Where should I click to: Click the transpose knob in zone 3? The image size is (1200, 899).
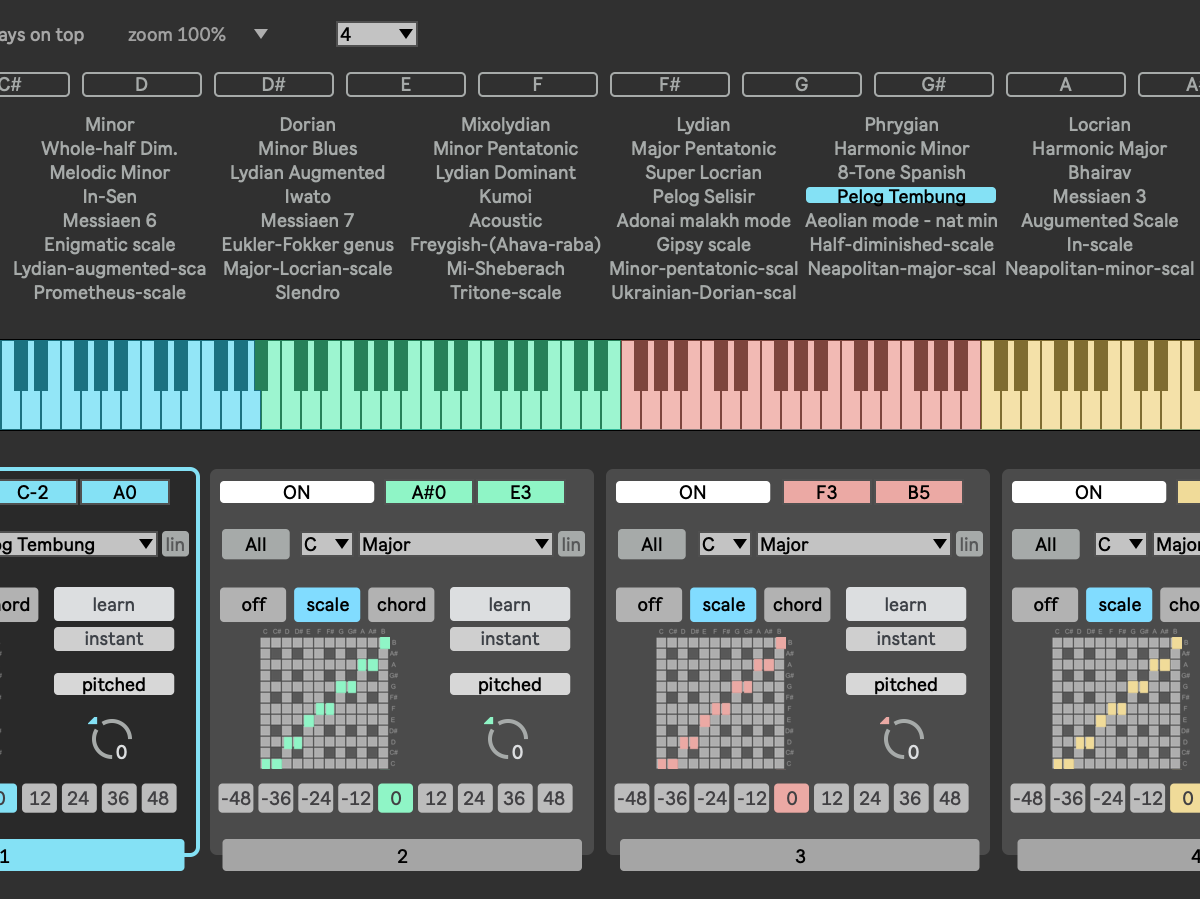click(x=903, y=739)
